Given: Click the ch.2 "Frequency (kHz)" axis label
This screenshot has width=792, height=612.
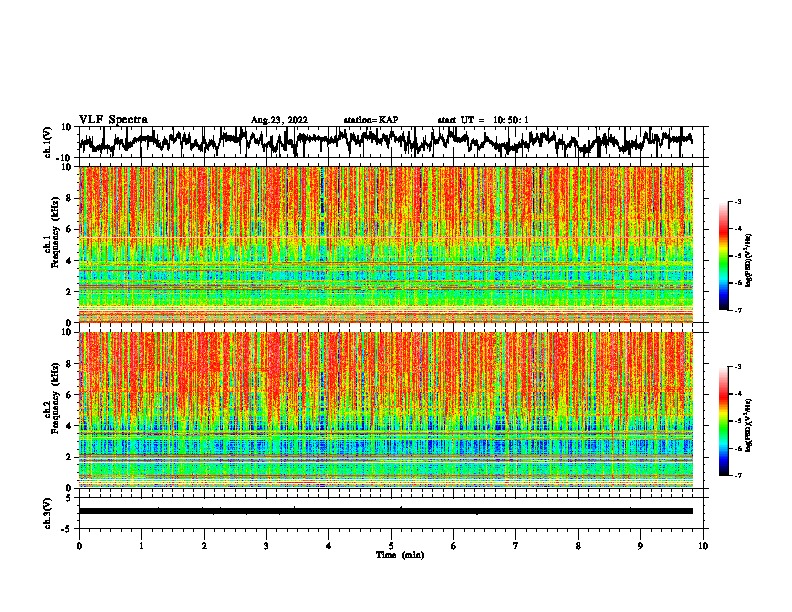Looking at the screenshot, I should click(55, 398).
